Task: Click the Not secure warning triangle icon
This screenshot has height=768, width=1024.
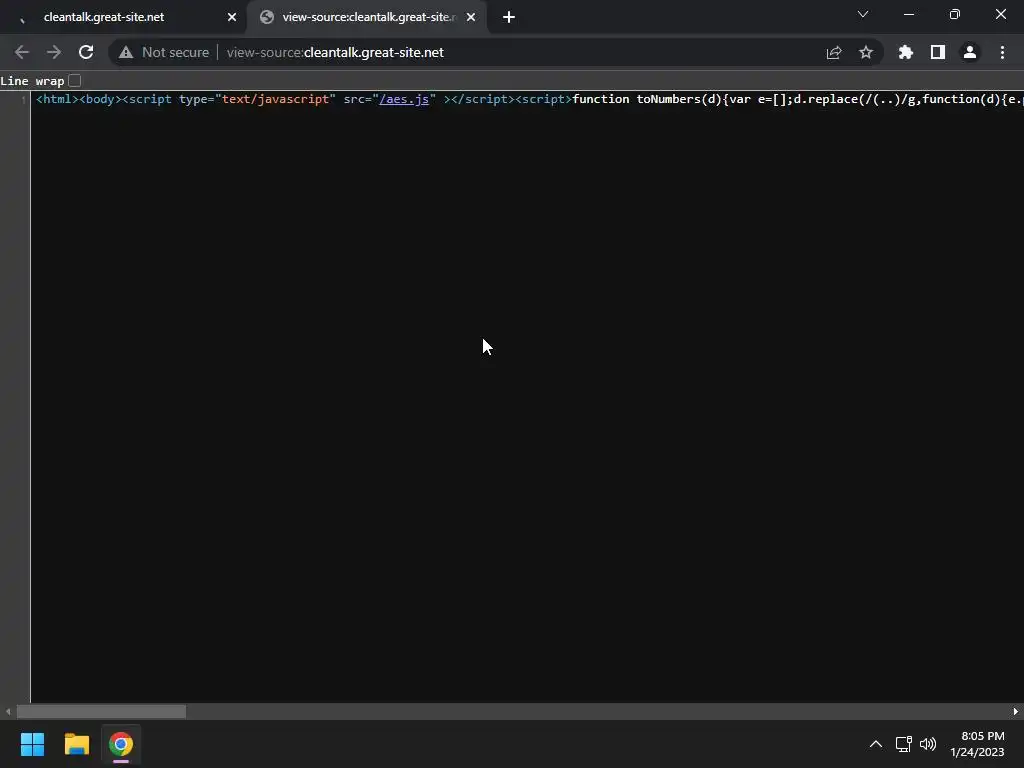Action: [x=126, y=52]
